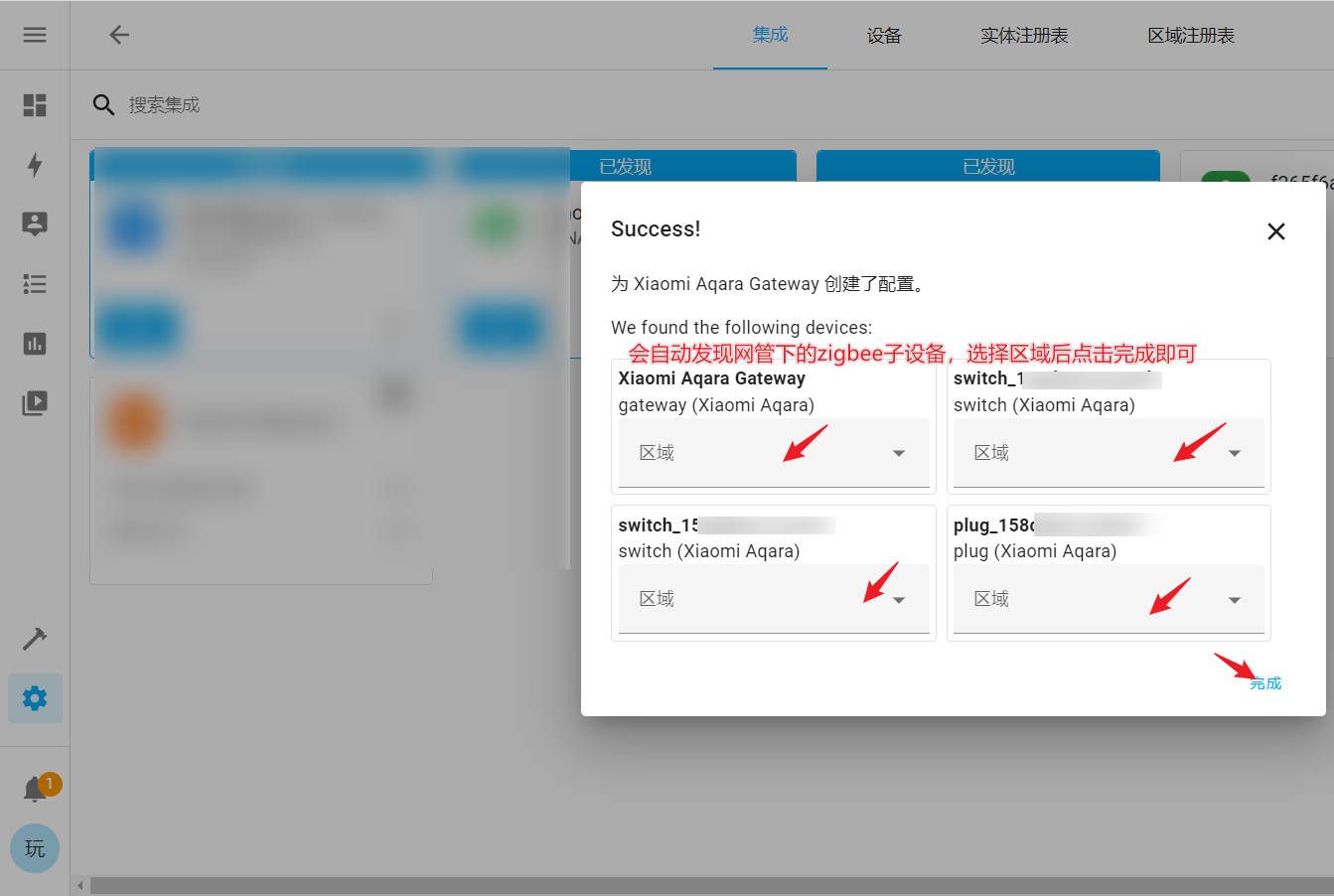Click the 'We found the following devices' text

pyautogui.click(x=742, y=327)
